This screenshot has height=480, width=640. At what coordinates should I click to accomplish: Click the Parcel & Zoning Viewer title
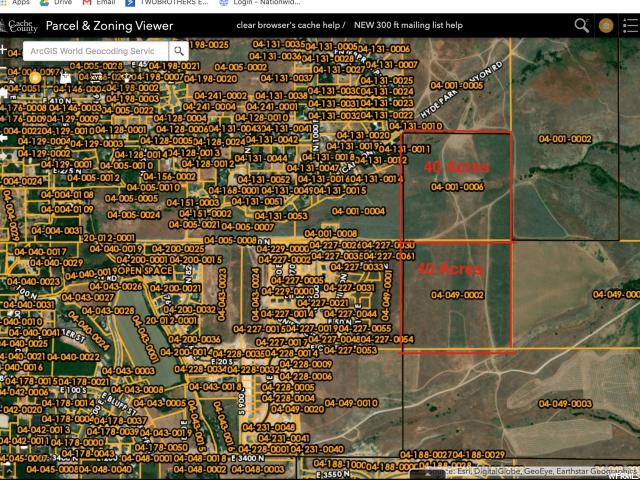[109, 26]
